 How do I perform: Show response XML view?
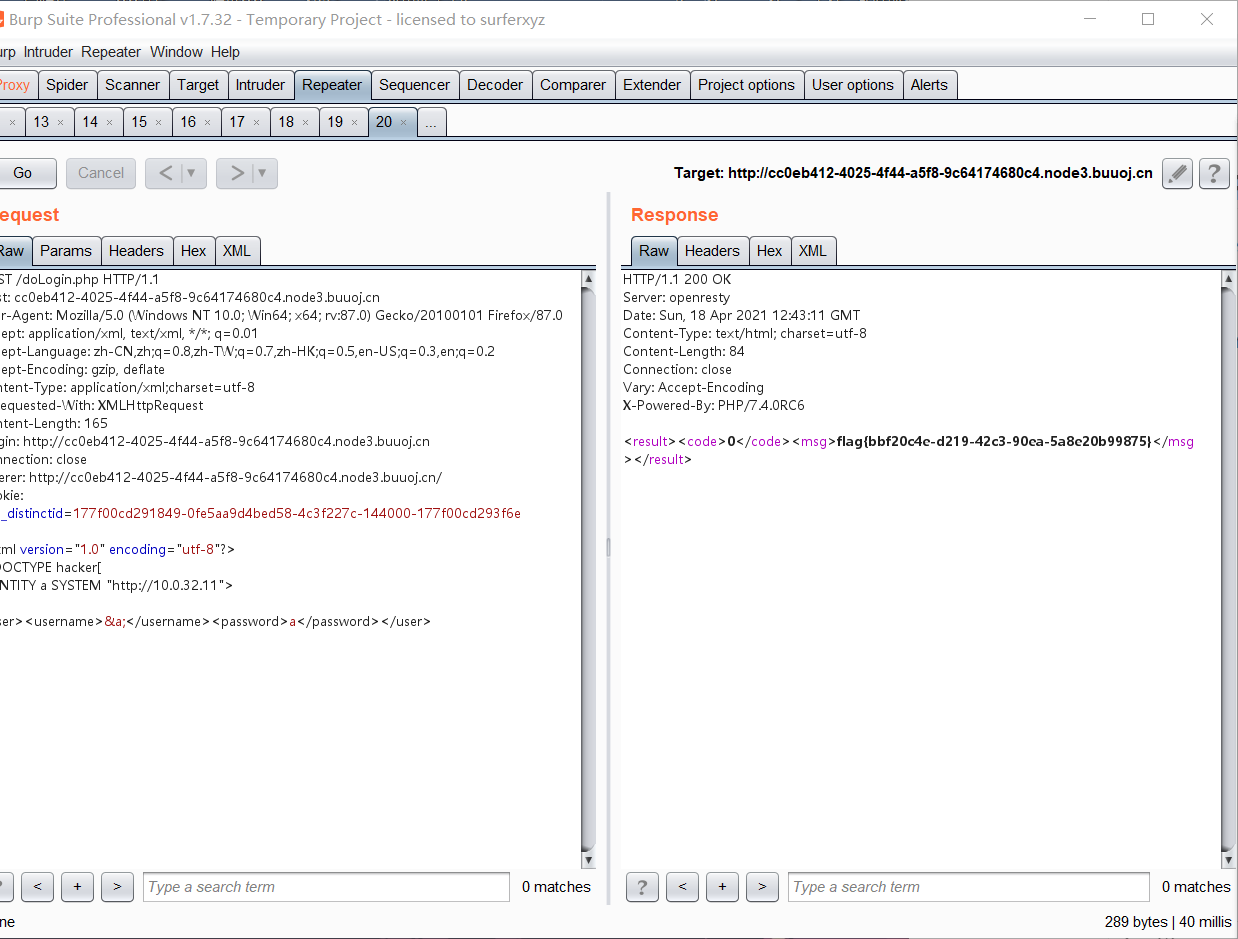[x=813, y=251]
